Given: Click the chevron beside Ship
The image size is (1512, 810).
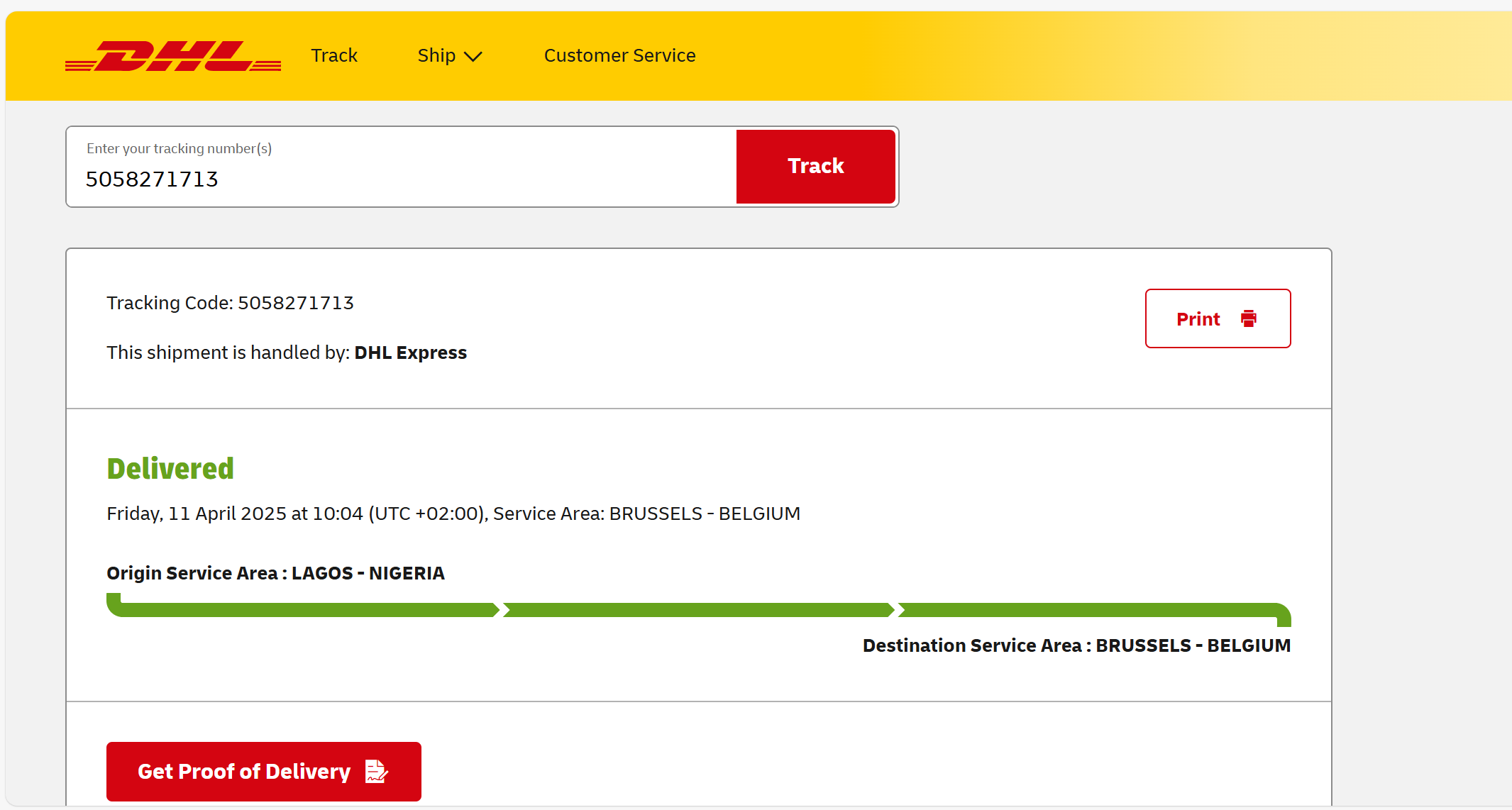Looking at the screenshot, I should tap(473, 57).
